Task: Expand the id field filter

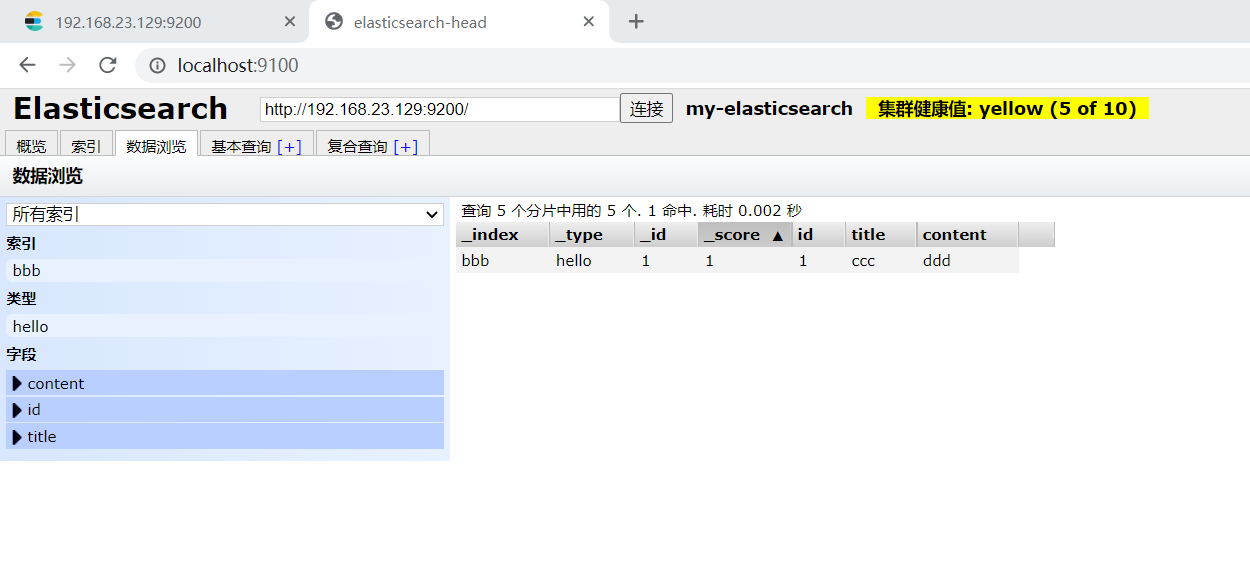Action: point(225,410)
